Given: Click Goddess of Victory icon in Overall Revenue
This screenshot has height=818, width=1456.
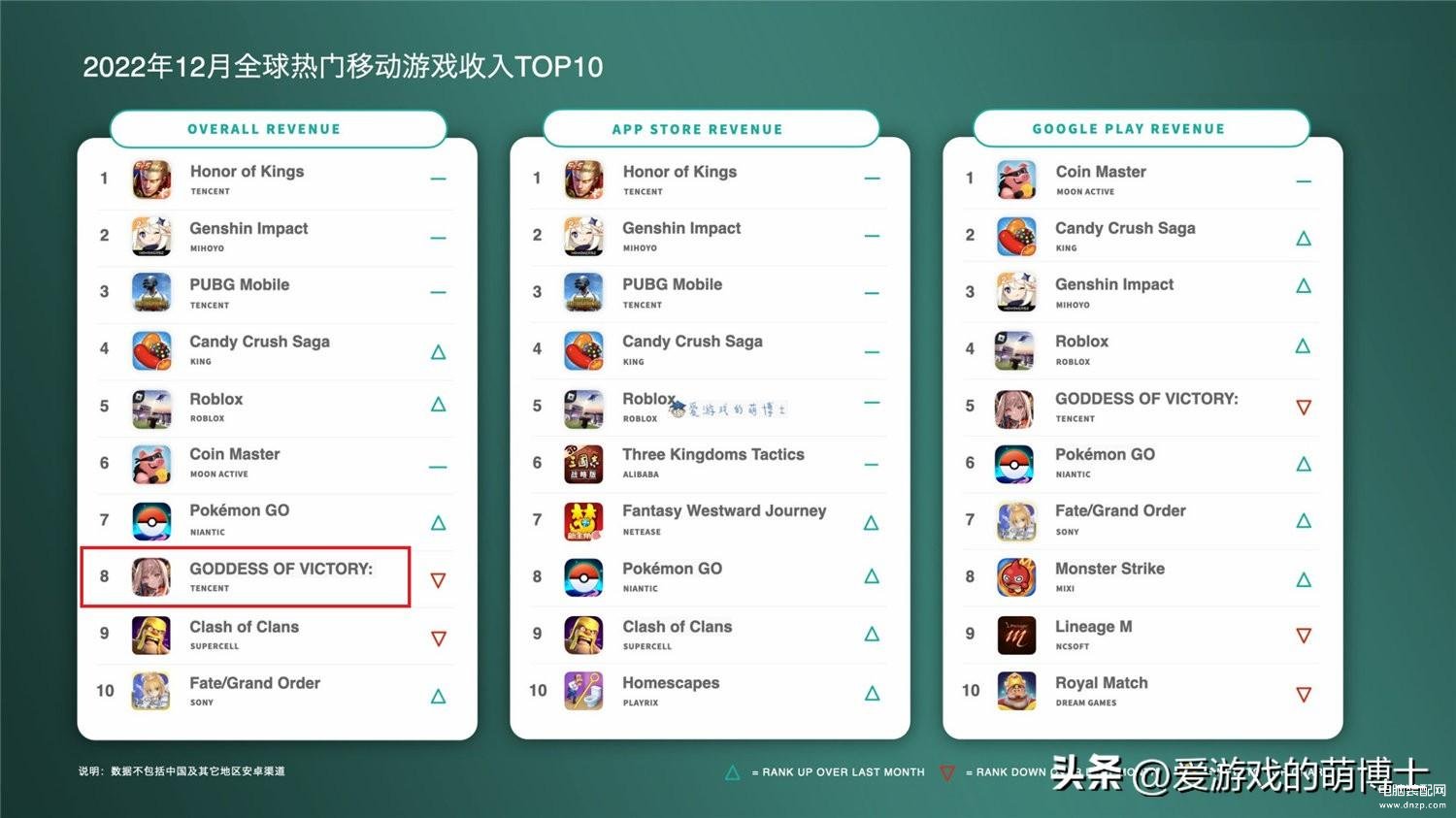Looking at the screenshot, I should coord(151,577).
